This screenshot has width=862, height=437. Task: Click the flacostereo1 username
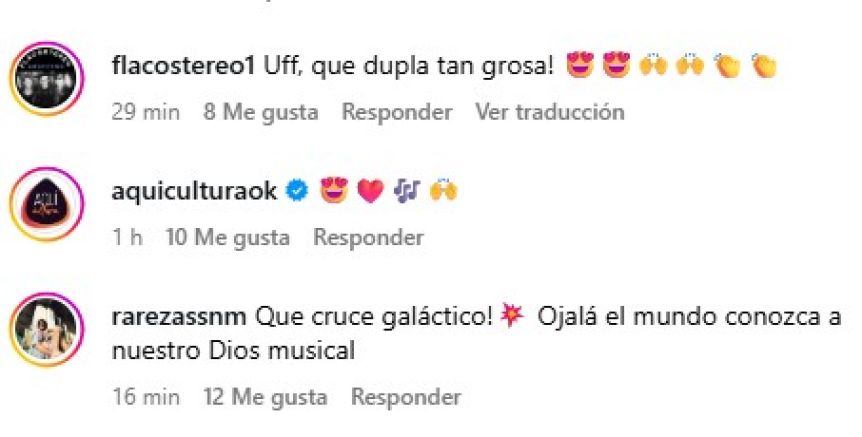tap(183, 67)
